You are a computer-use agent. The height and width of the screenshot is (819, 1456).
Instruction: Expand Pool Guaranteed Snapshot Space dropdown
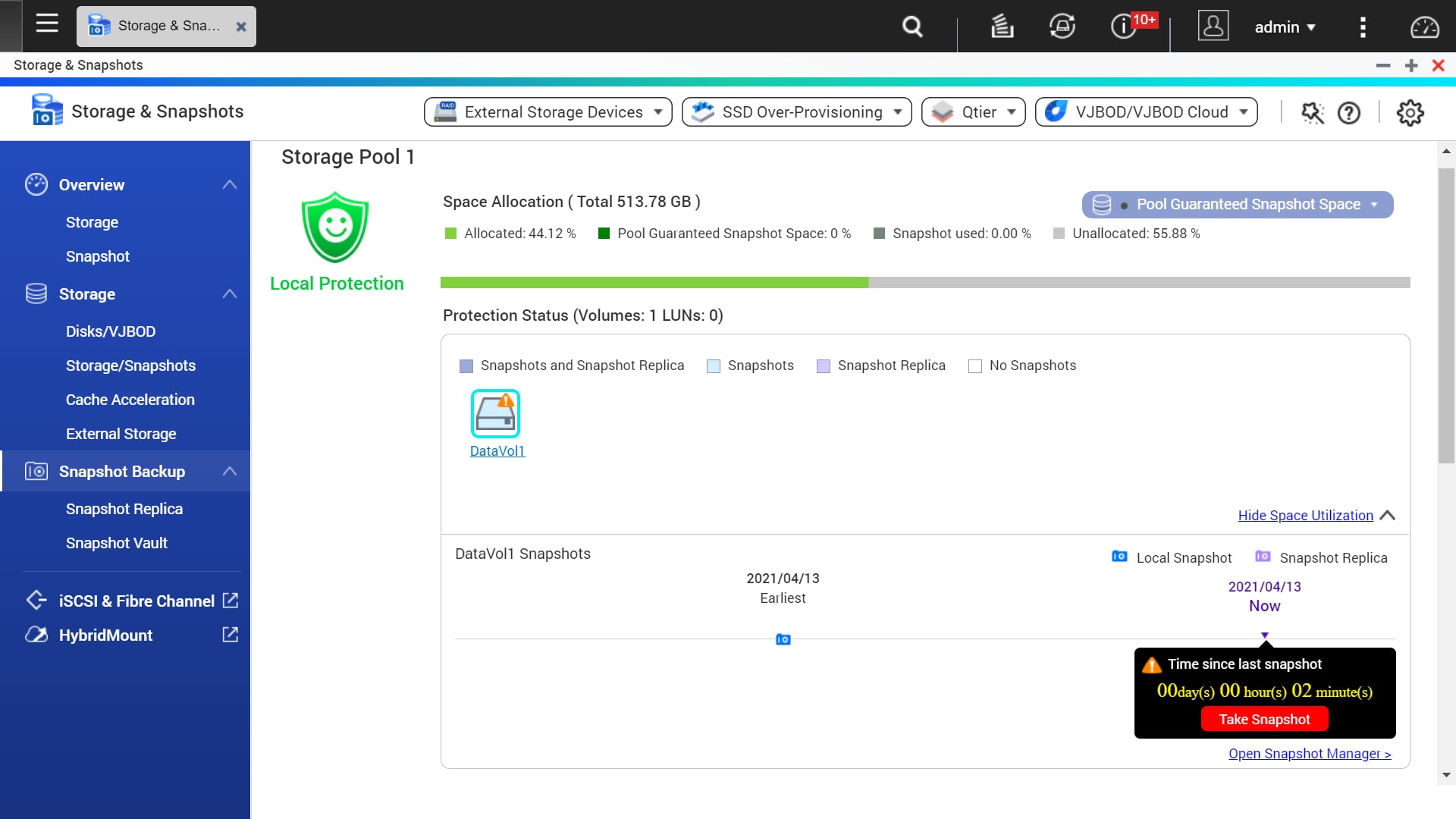click(1378, 204)
